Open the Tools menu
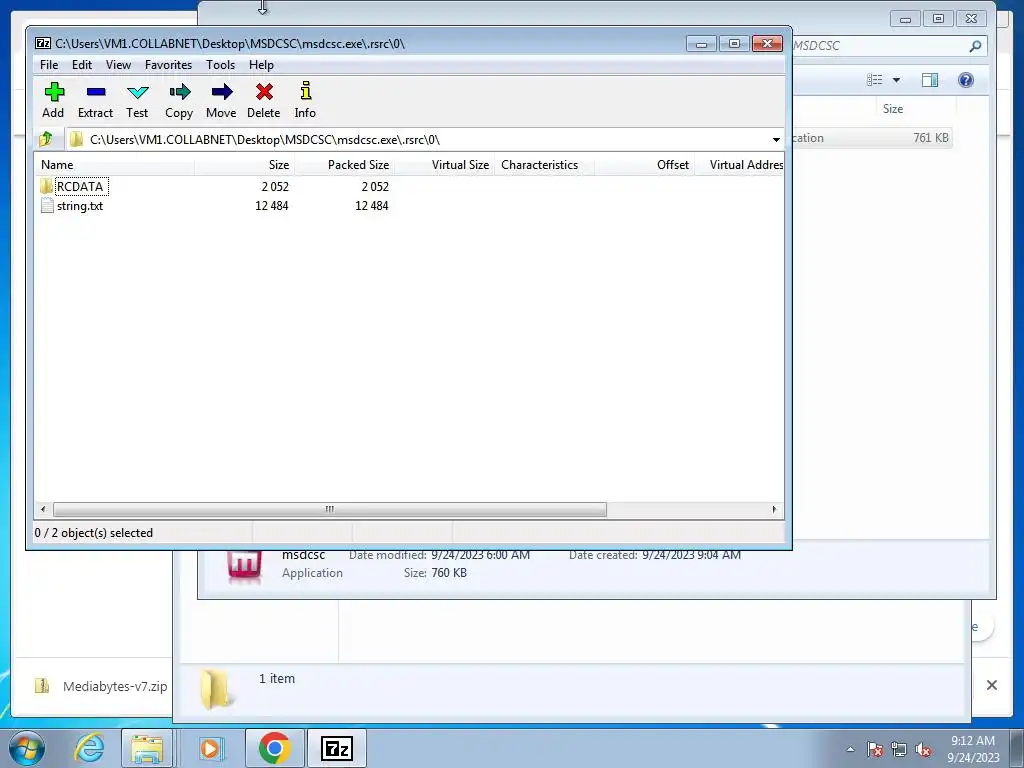This screenshot has width=1024, height=768. coord(220,65)
